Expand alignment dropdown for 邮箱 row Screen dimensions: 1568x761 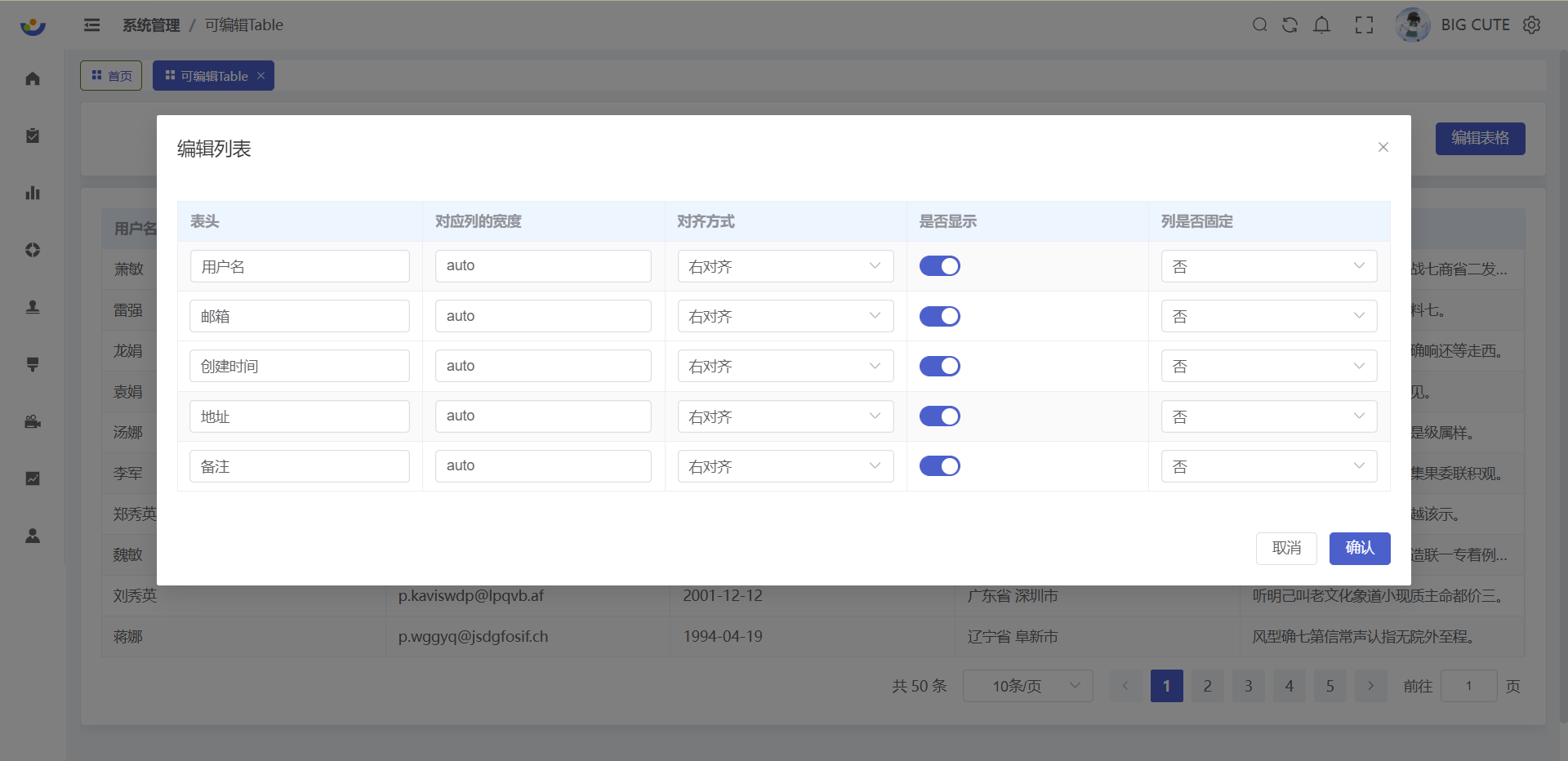click(785, 317)
